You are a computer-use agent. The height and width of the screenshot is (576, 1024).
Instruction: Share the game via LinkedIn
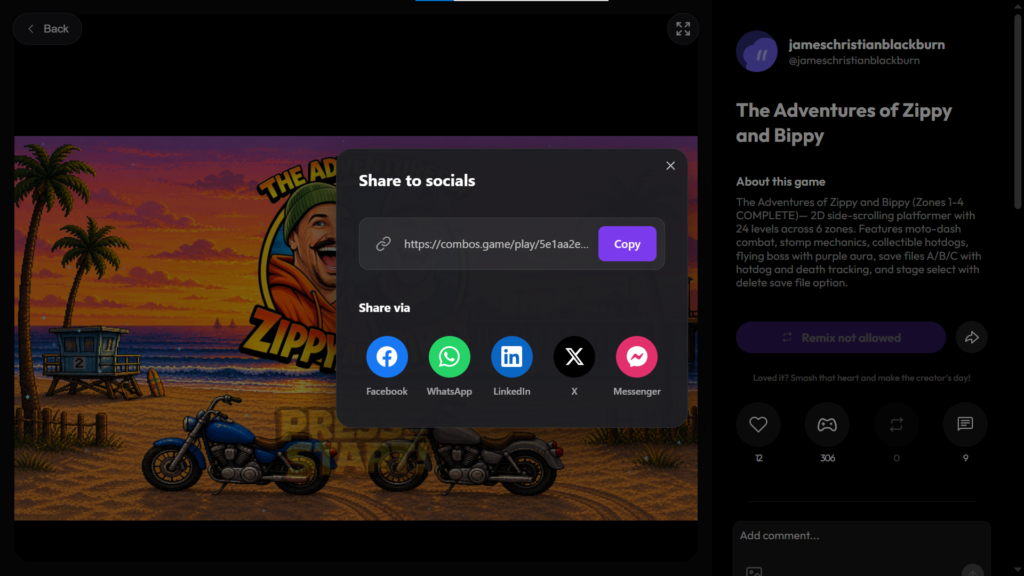(x=511, y=357)
